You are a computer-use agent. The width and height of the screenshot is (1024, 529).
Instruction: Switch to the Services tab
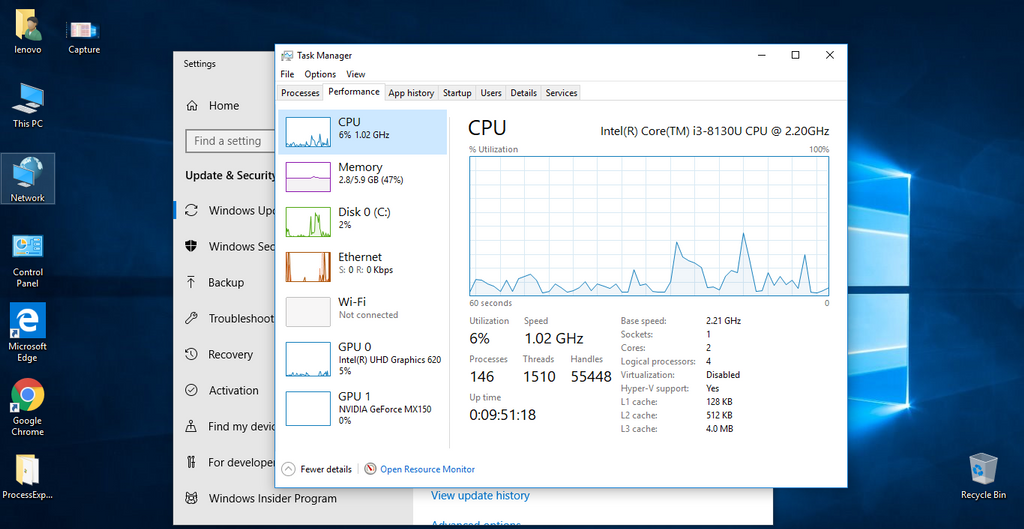tap(562, 93)
